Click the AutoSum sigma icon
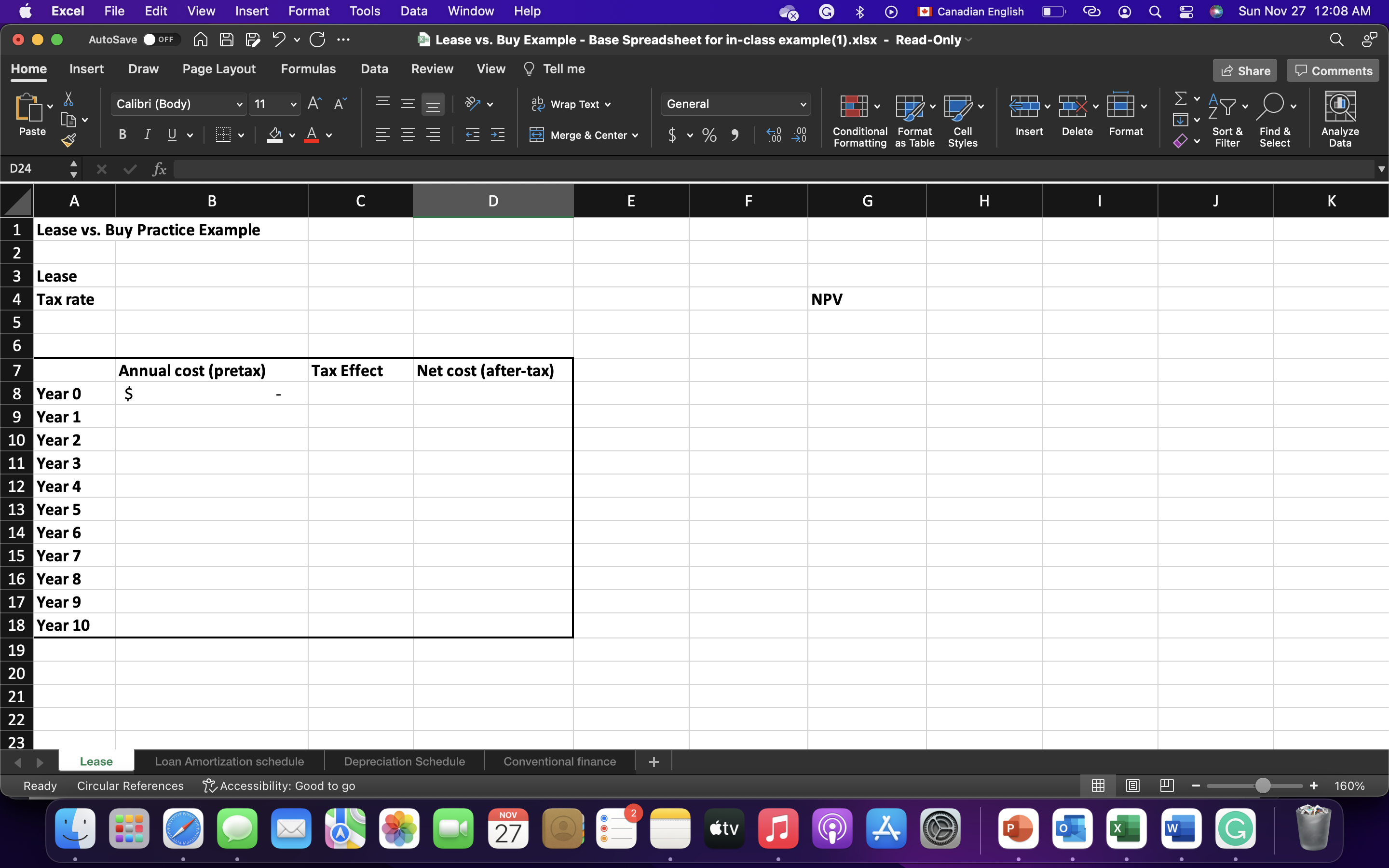 click(1180, 99)
